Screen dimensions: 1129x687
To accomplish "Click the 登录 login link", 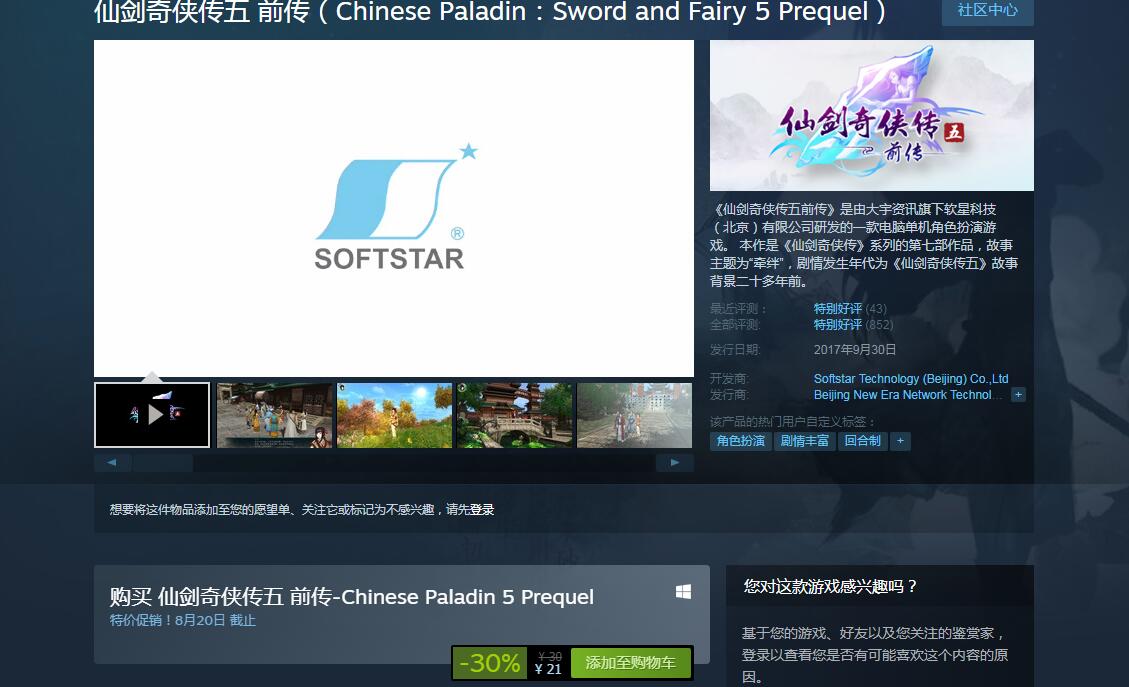I will [x=482, y=510].
